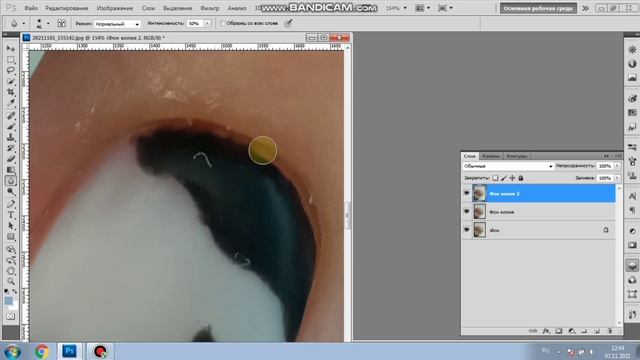Select the Blur tool
Screen dimensions: 640x360
(11, 181)
